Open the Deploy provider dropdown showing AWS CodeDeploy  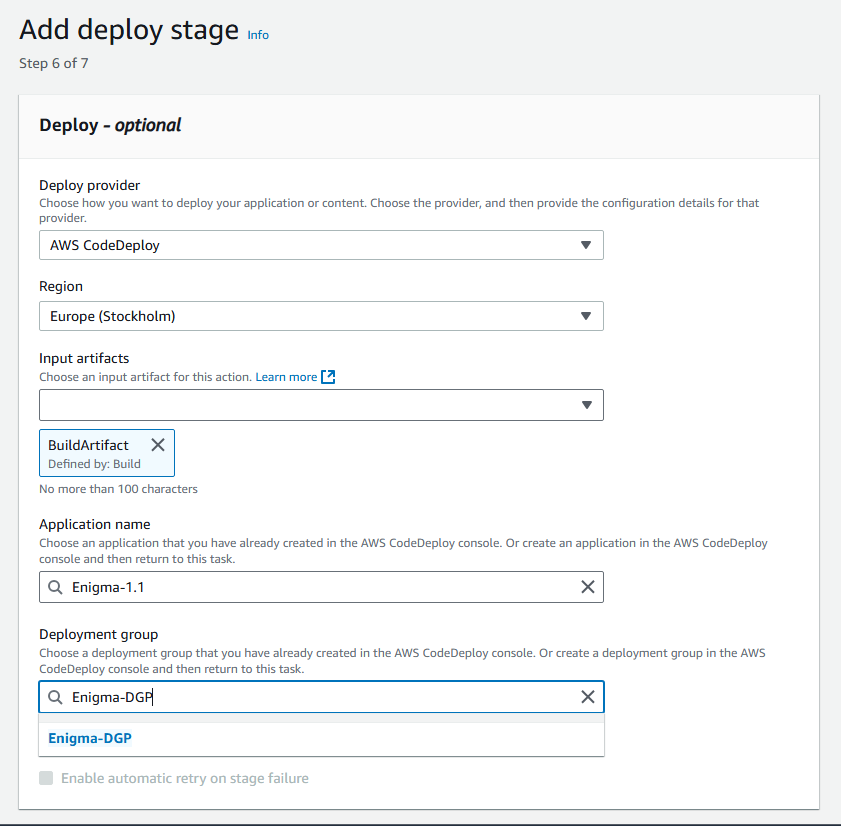(321, 245)
